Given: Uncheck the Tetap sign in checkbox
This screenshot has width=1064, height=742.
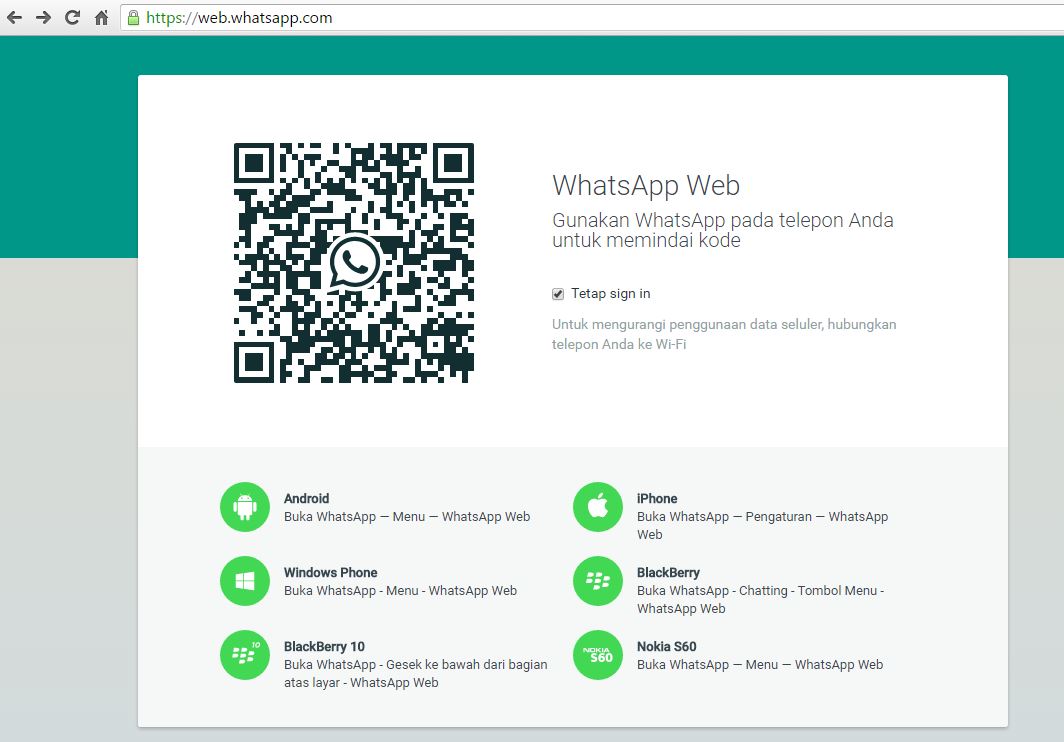Looking at the screenshot, I should (558, 294).
